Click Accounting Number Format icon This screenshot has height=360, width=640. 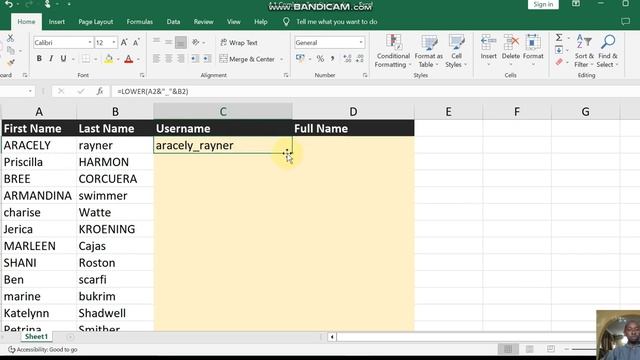(300, 59)
